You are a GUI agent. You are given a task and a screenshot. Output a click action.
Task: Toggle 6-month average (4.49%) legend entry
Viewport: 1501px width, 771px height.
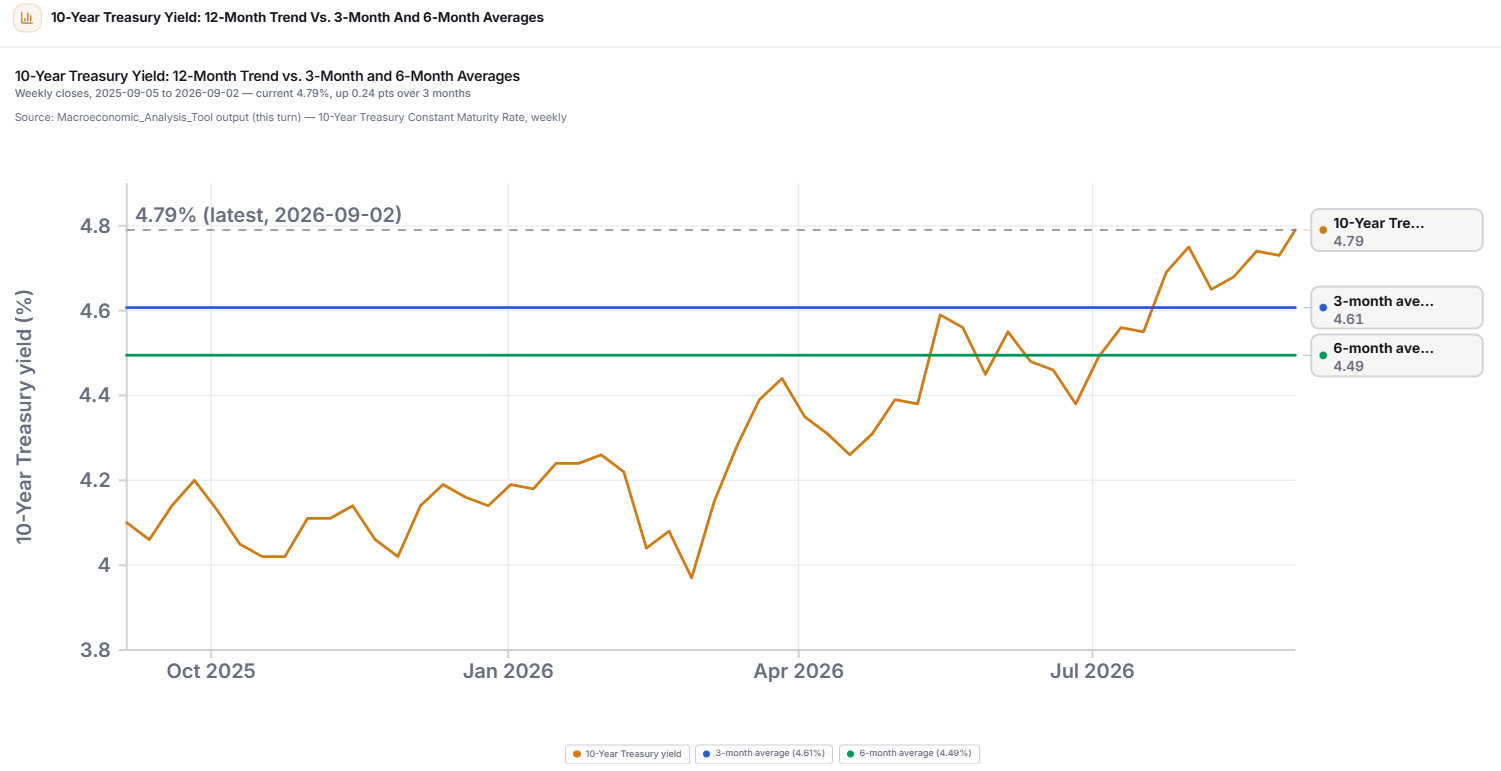[x=909, y=753]
